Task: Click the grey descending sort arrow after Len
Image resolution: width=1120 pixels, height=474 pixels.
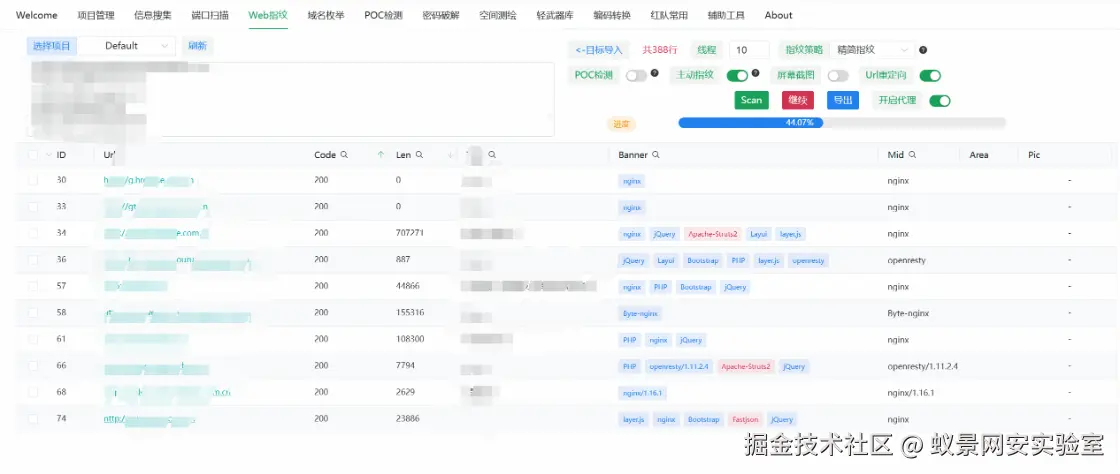Action: coord(451,155)
